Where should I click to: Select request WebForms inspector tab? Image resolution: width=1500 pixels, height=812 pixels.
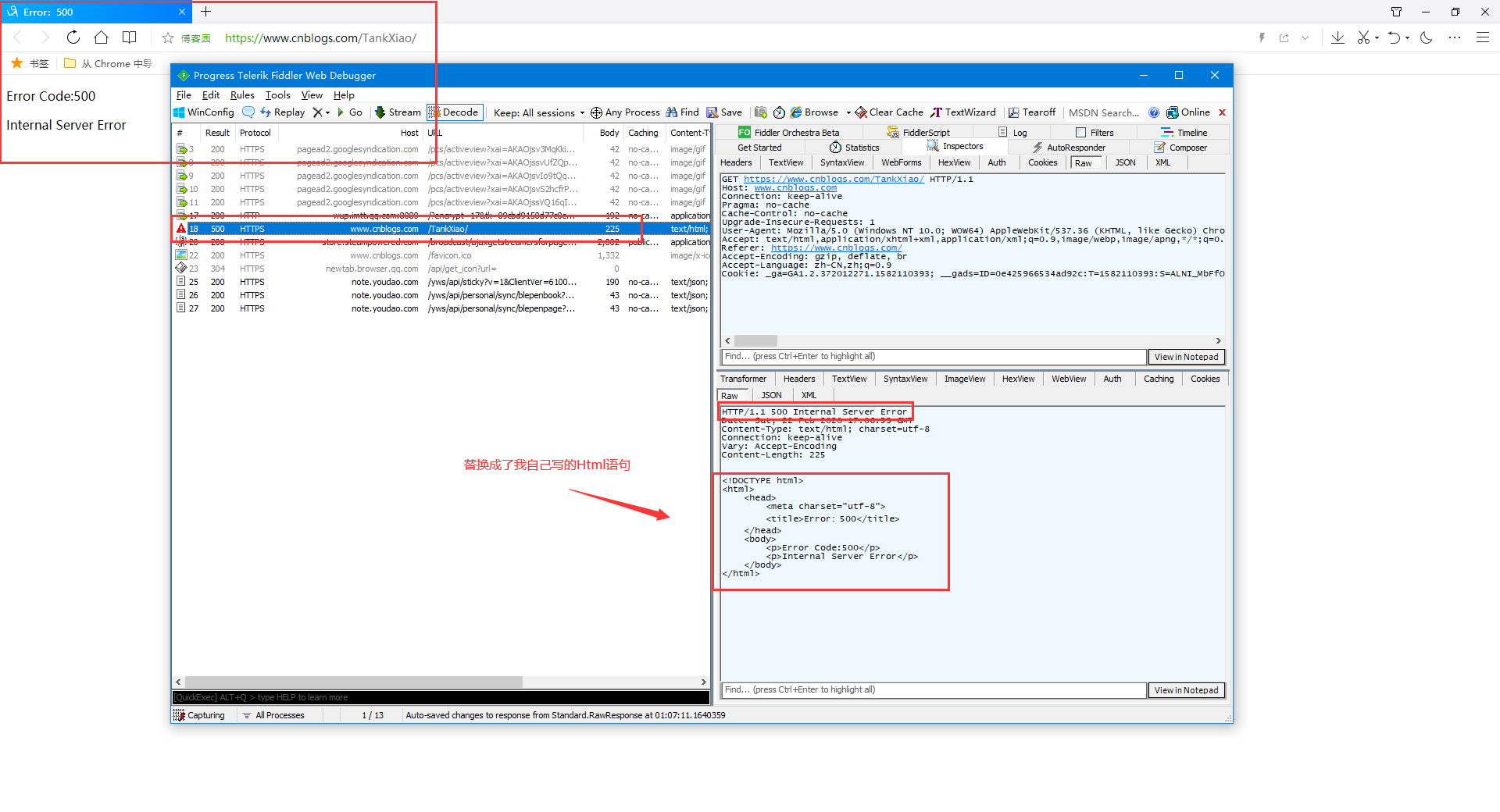(x=902, y=163)
